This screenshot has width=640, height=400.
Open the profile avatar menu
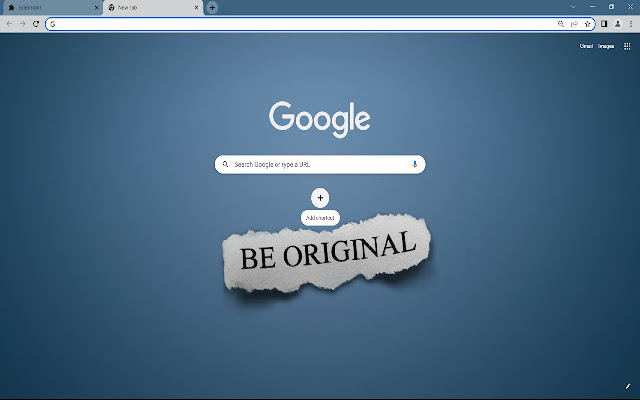pyautogui.click(x=618, y=24)
